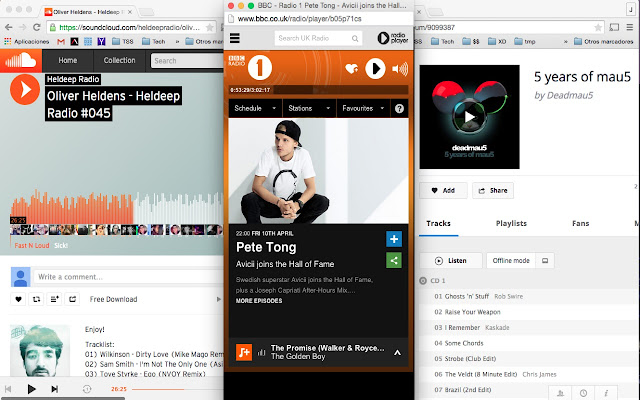Toggle BBC player volume speaker icon
This screenshot has width=640, height=400.
400,69
